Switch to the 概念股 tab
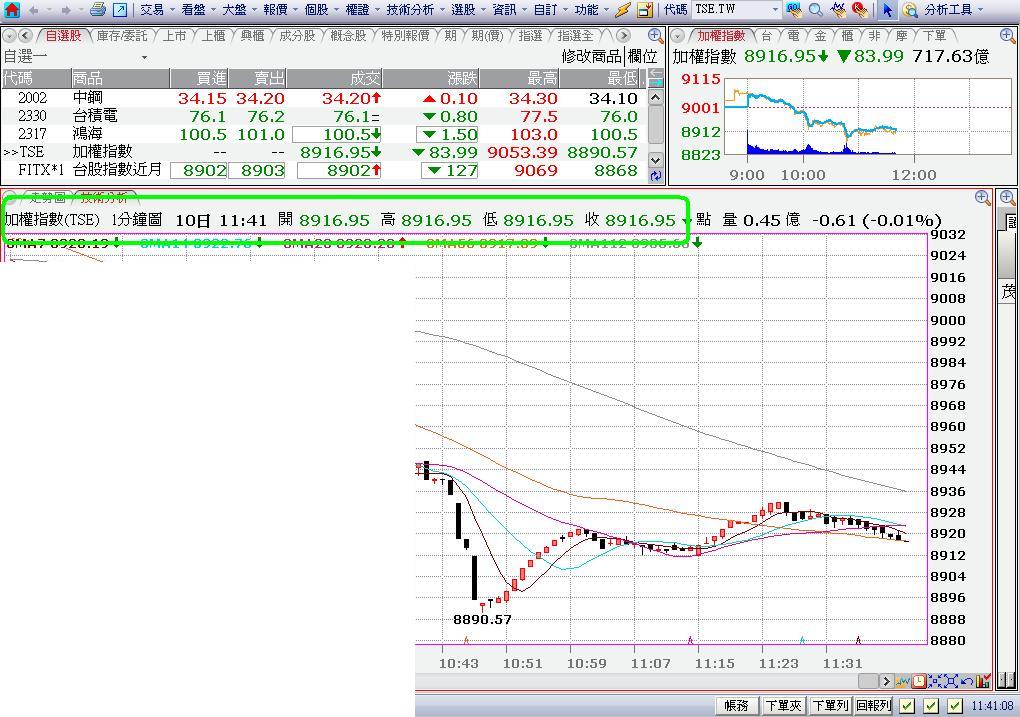Image resolution: width=1020 pixels, height=717 pixels. (x=348, y=36)
